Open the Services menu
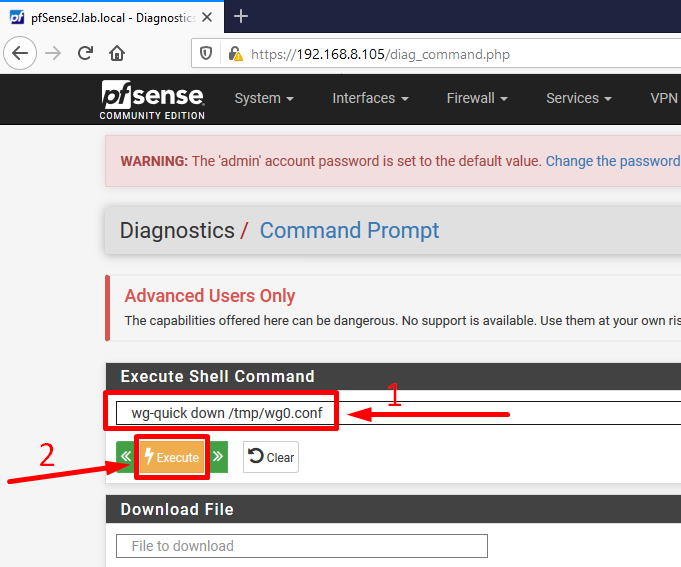 click(x=579, y=99)
